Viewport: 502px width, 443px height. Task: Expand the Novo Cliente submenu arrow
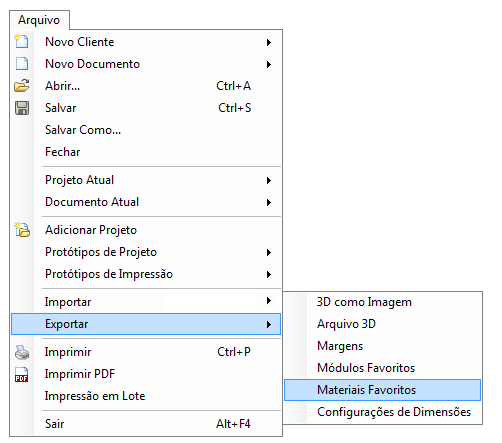pyautogui.click(x=269, y=42)
